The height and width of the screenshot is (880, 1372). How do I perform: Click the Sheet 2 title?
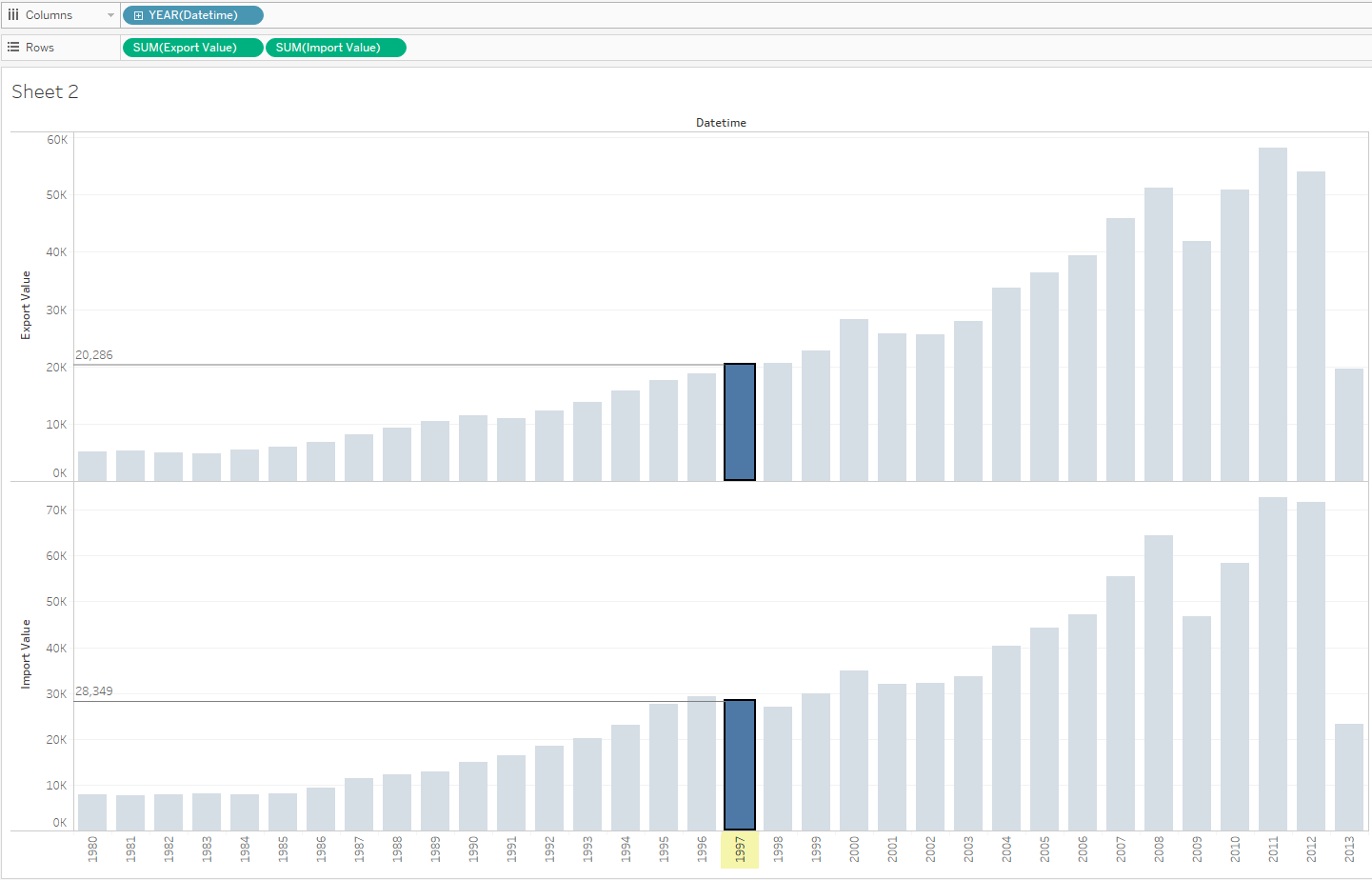(x=45, y=91)
